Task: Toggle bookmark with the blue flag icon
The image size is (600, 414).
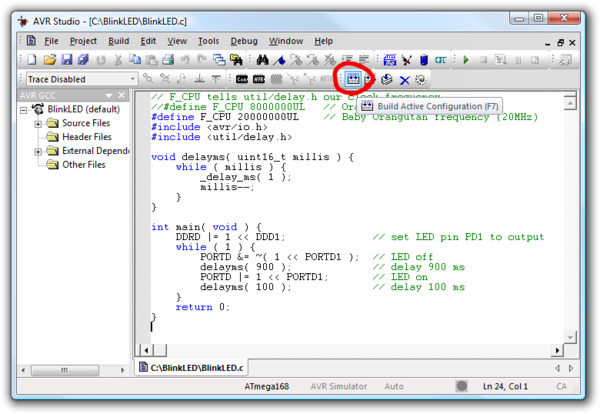Action: 280,60
